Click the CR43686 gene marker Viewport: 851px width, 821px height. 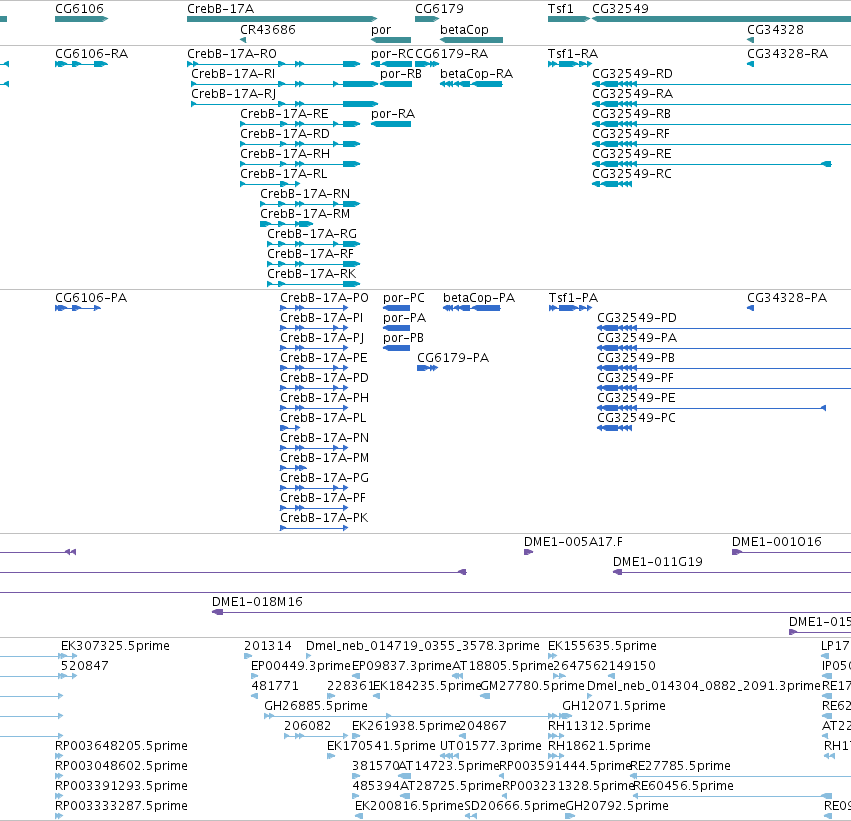(x=243, y=40)
